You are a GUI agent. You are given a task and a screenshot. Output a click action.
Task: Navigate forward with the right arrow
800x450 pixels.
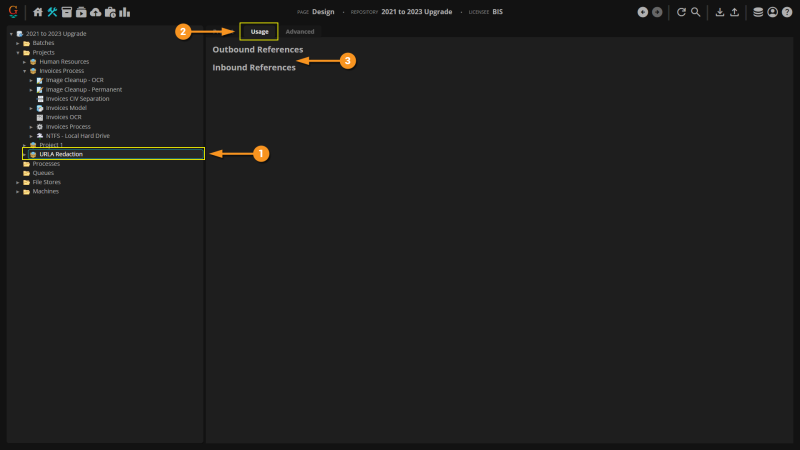[657, 12]
